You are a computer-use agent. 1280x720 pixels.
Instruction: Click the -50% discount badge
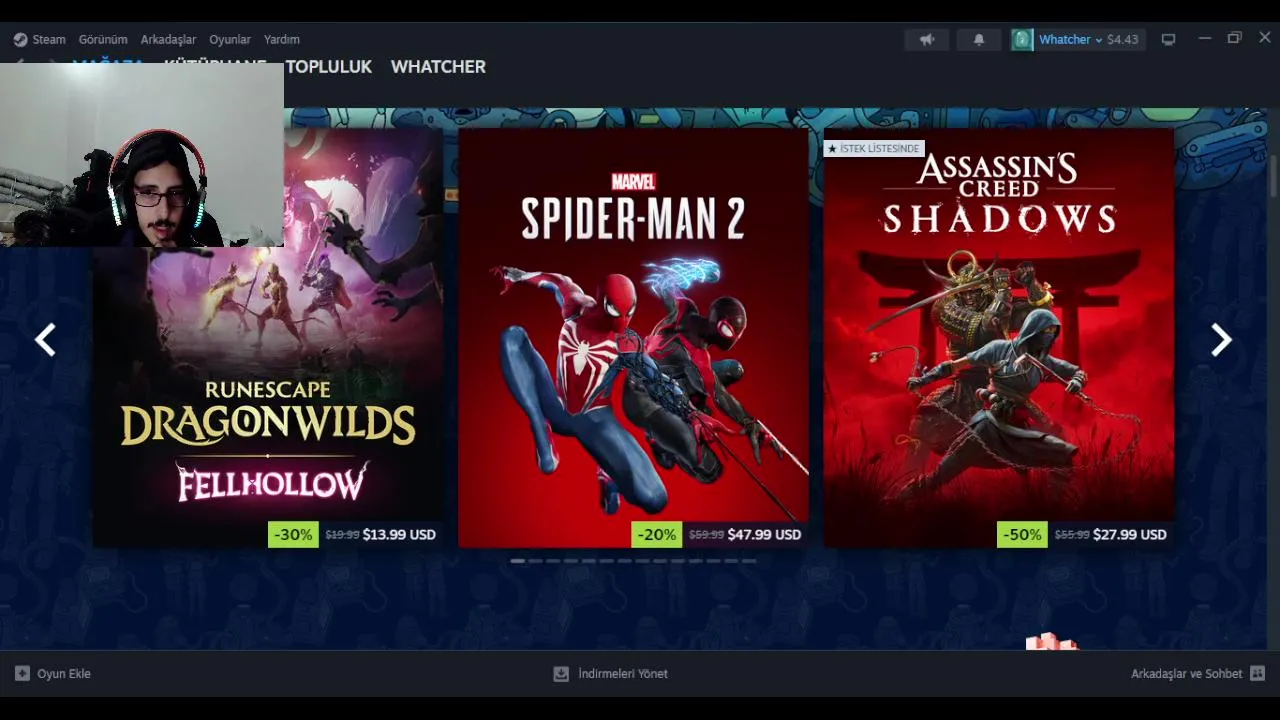(x=1022, y=535)
